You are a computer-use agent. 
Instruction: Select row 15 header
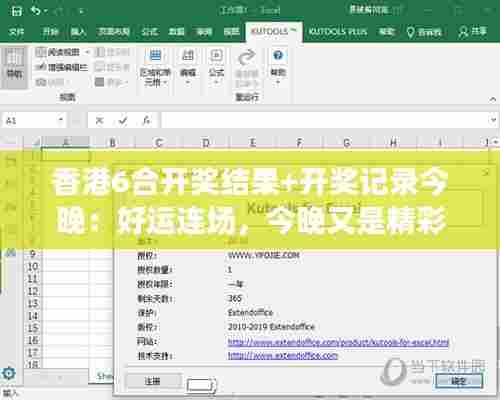(x=33, y=328)
